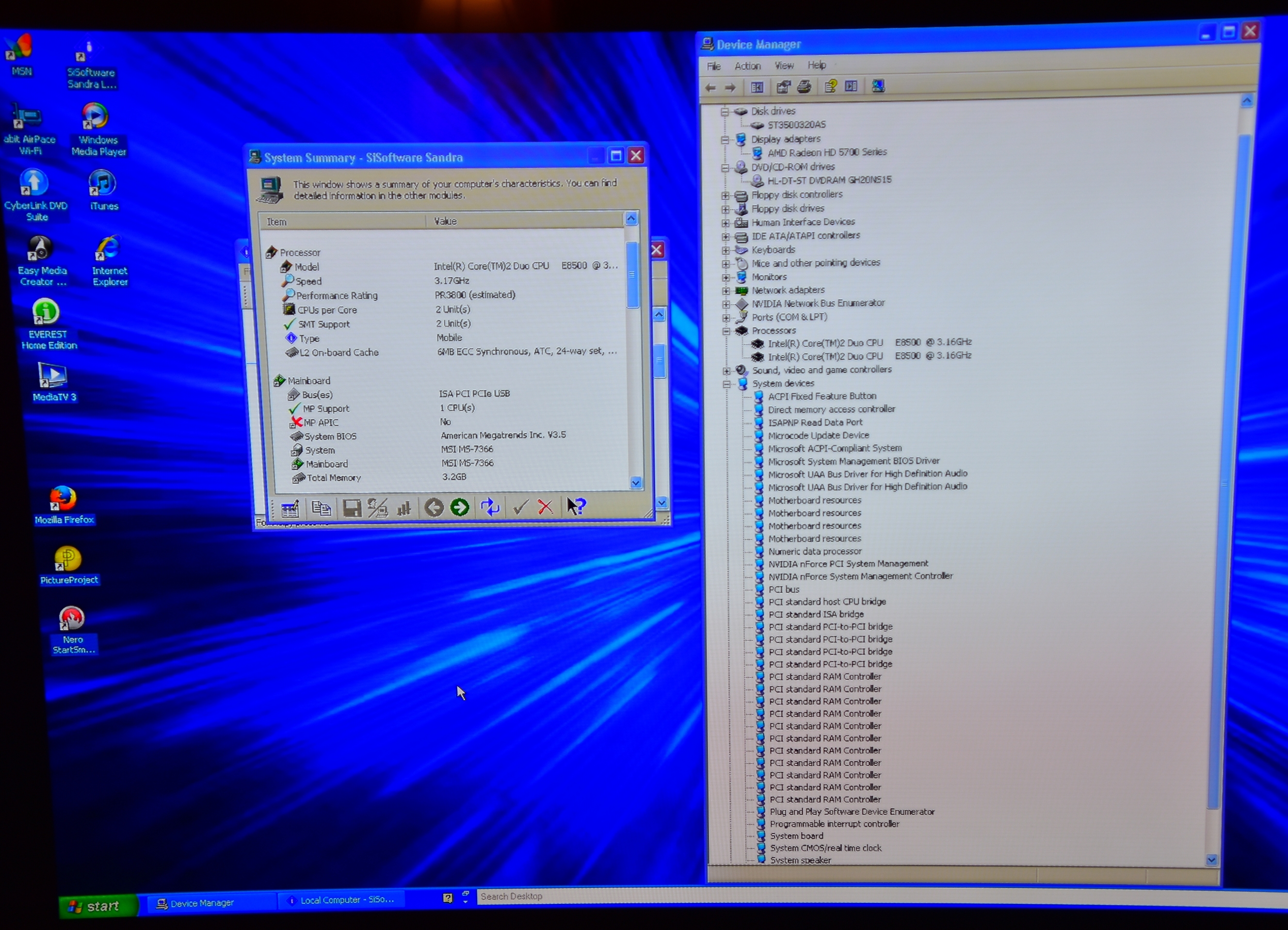Select System CMOS/real time clock
Image resolution: width=1288 pixels, height=930 pixels.
(x=826, y=848)
